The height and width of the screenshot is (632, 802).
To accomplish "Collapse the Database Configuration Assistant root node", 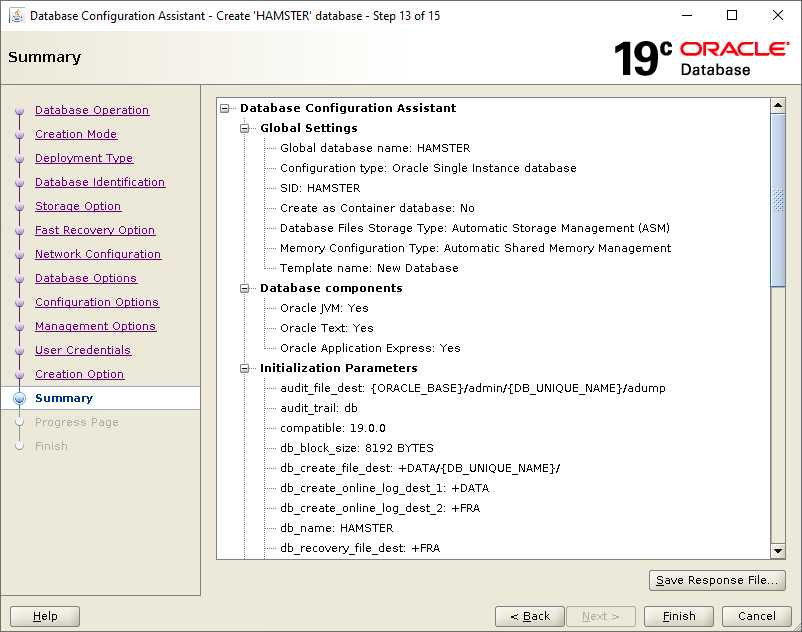I will [x=225, y=108].
